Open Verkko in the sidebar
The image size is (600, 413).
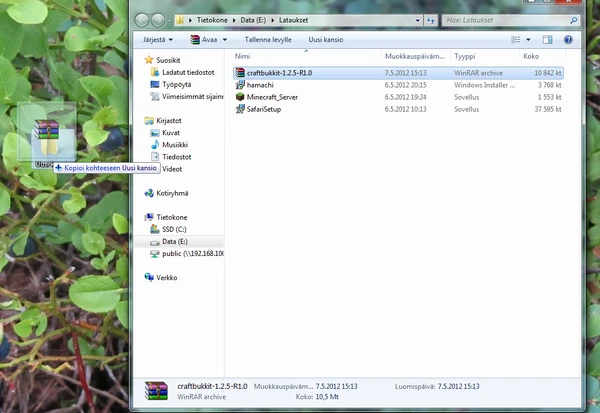click(x=166, y=278)
